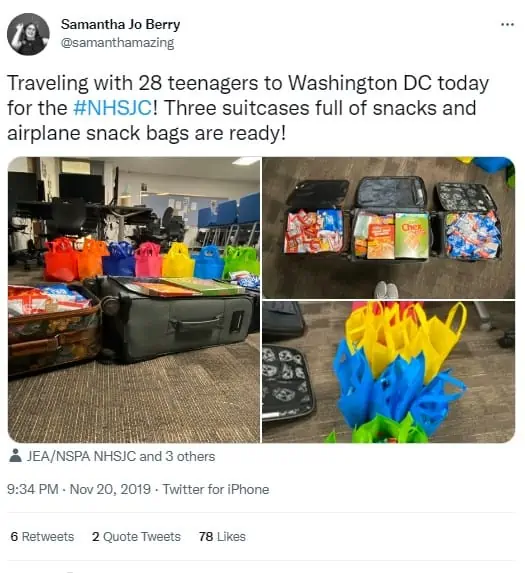View the left photo of suitcases and bags
525x573 pixels.
(134, 300)
